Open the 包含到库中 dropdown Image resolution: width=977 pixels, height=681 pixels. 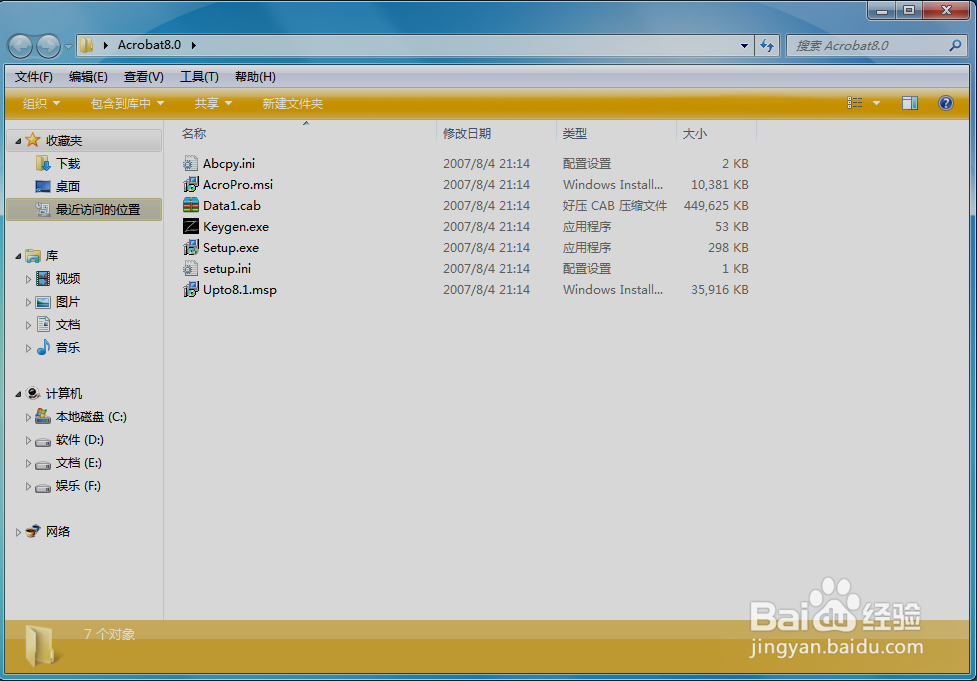pyautogui.click(x=127, y=103)
